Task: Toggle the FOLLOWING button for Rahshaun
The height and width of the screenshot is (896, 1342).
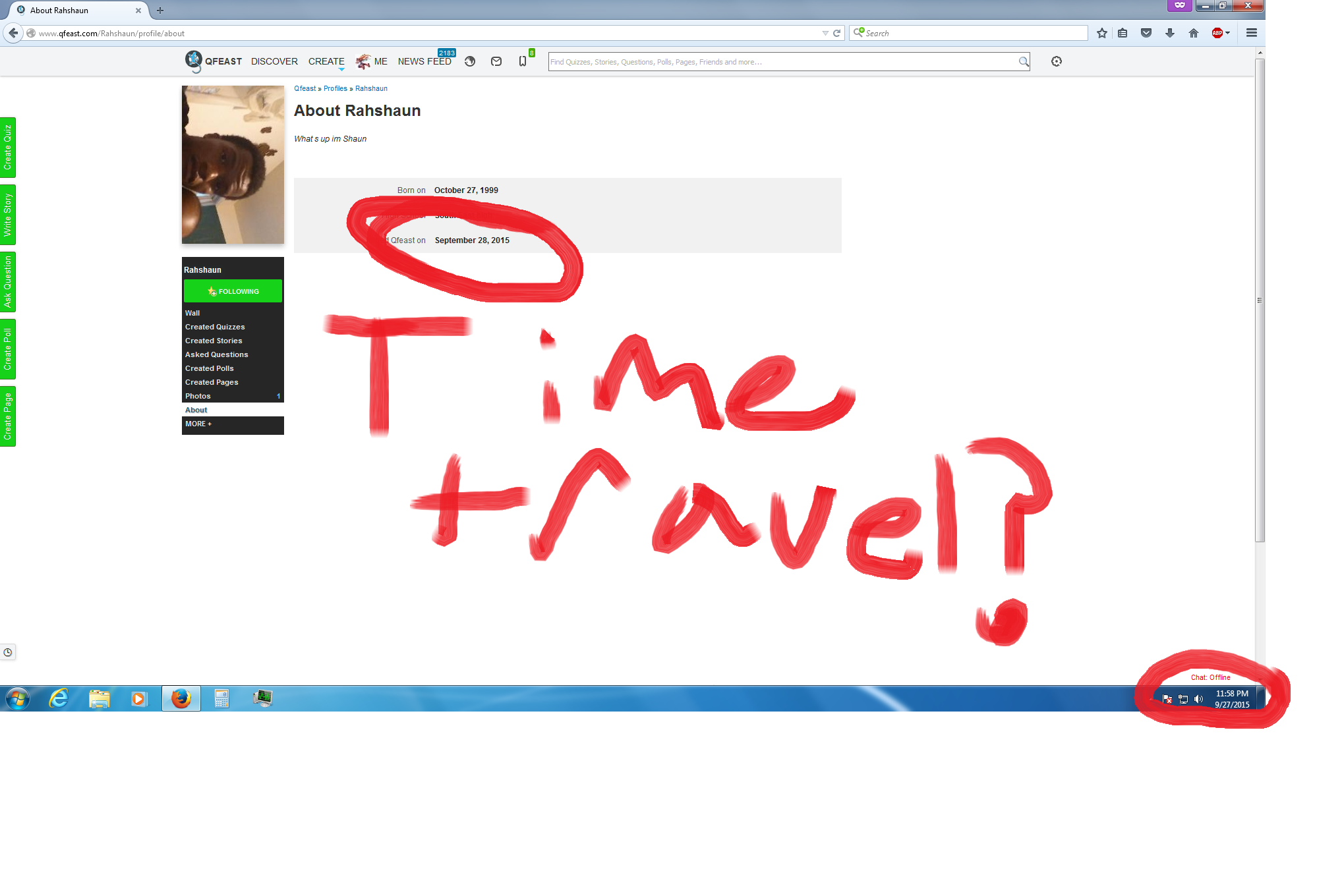Action: [x=232, y=291]
